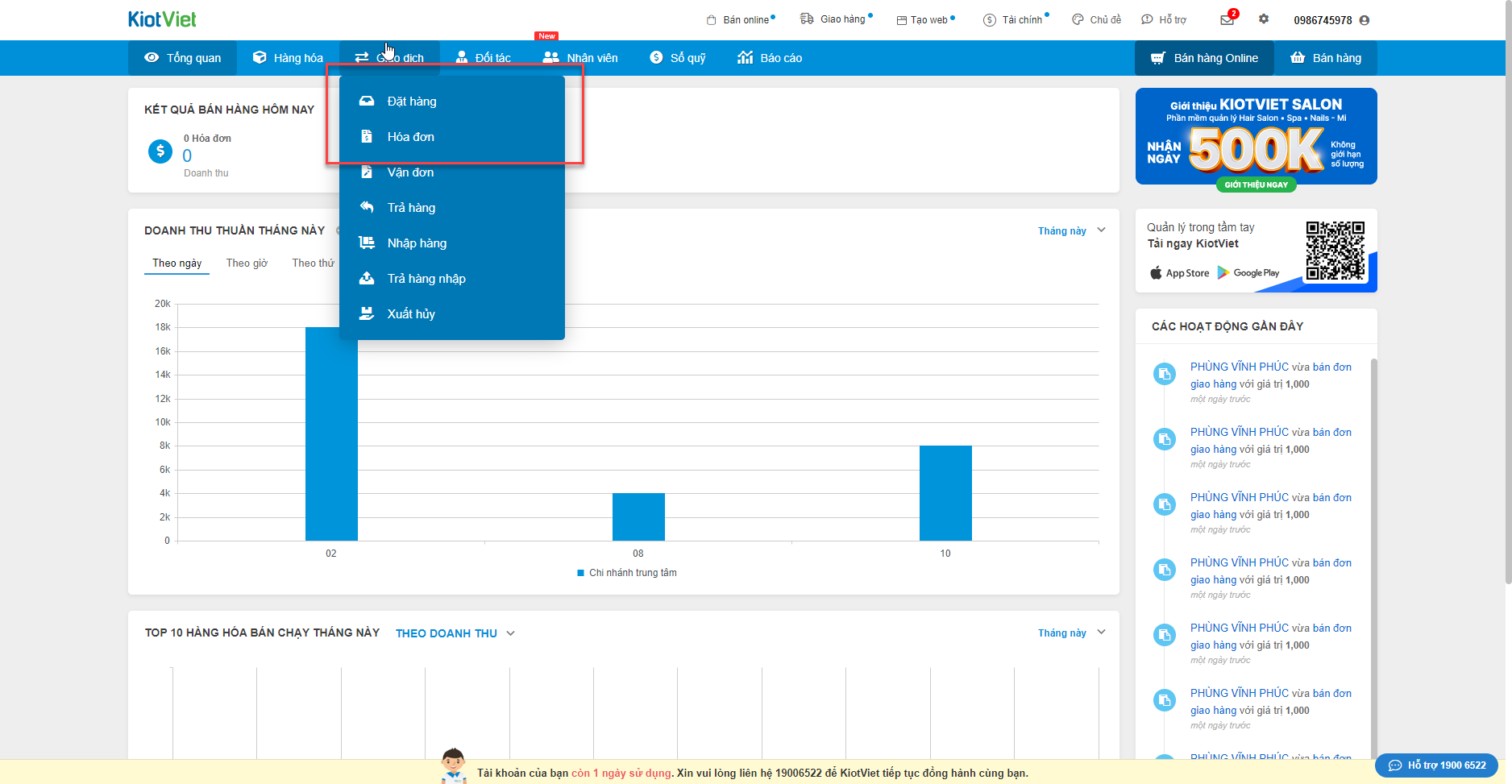The width and height of the screenshot is (1512, 784).
Task: Expand Tháng này filter for top 10 products
Action: pyautogui.click(x=1071, y=633)
